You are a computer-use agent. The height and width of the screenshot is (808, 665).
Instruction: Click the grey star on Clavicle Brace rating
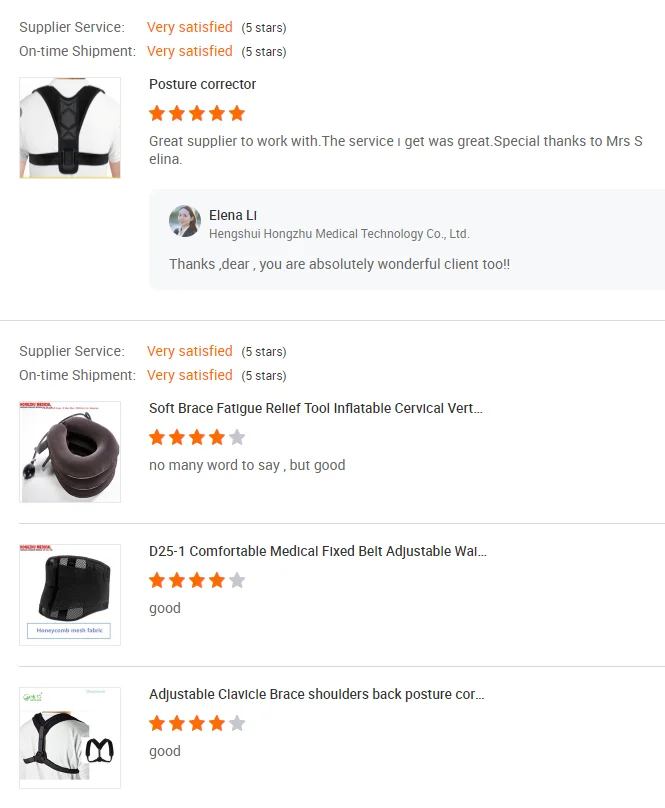click(237, 723)
